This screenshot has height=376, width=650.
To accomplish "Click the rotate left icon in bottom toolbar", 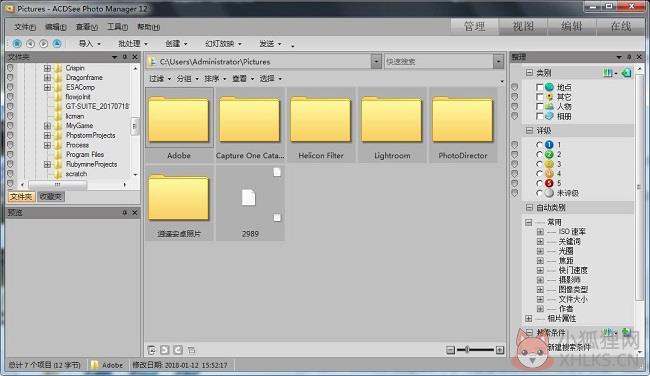I will tap(165, 350).
